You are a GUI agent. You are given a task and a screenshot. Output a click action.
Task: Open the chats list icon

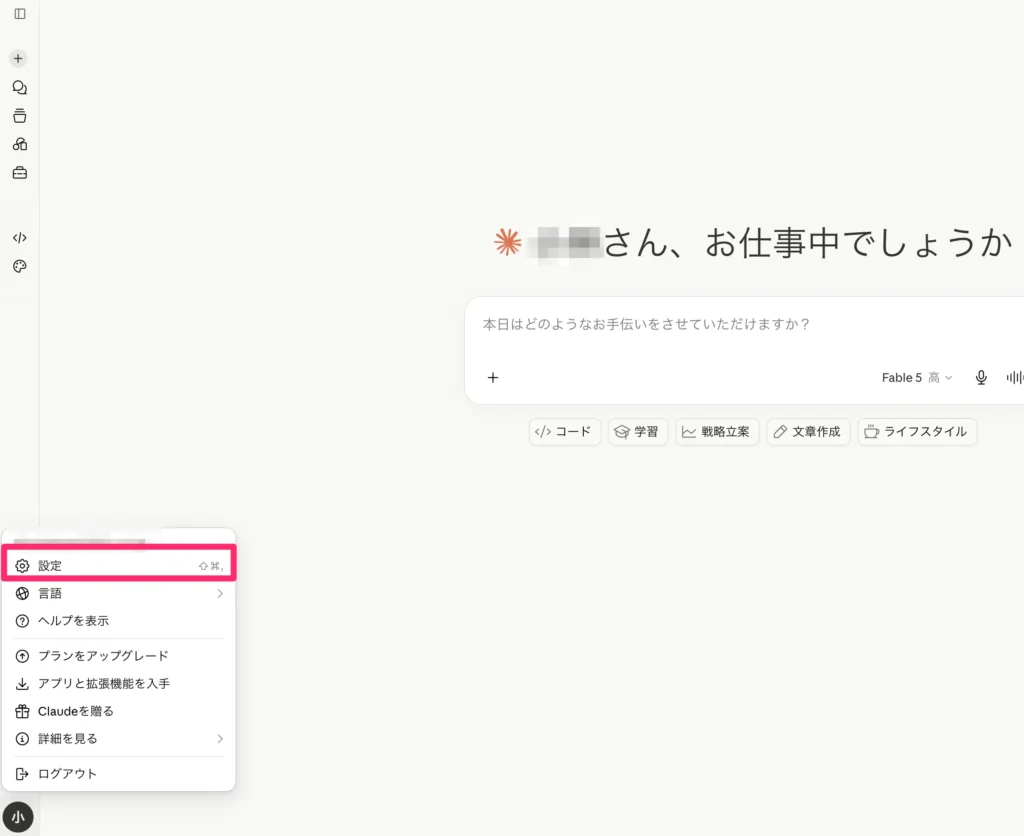20,88
